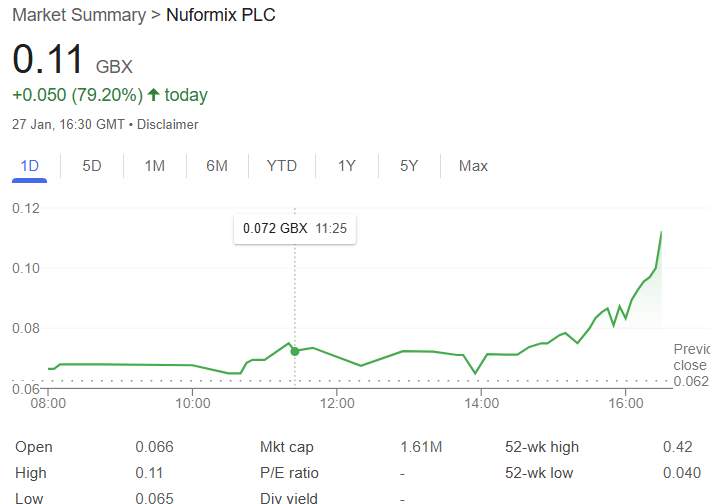
Task: Click the Nuformix PLC title
Action: (221, 15)
